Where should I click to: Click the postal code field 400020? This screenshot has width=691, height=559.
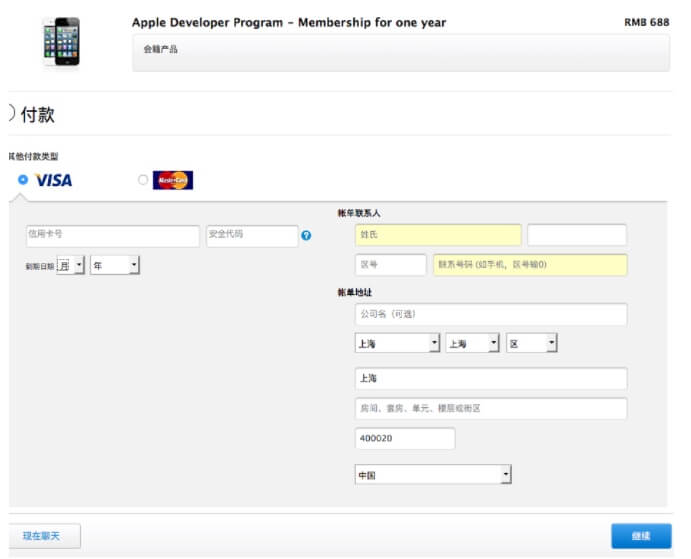tap(405, 439)
